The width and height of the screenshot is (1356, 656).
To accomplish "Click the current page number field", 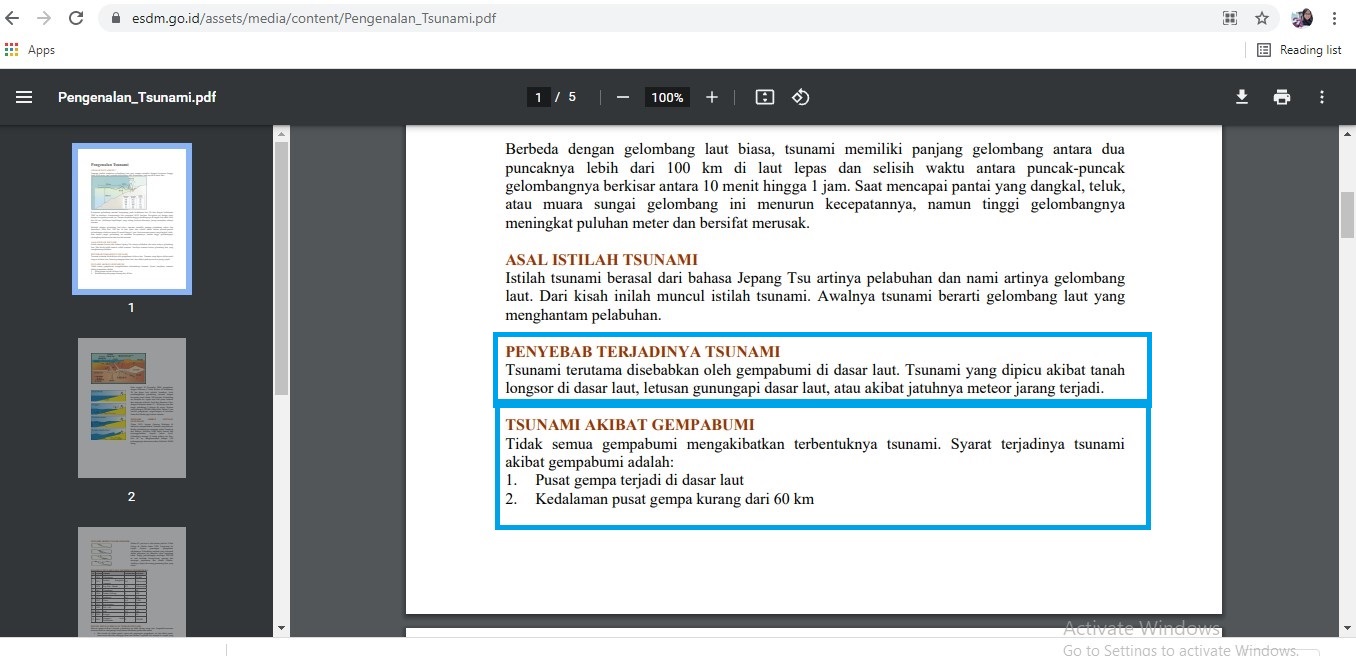I will [x=538, y=97].
